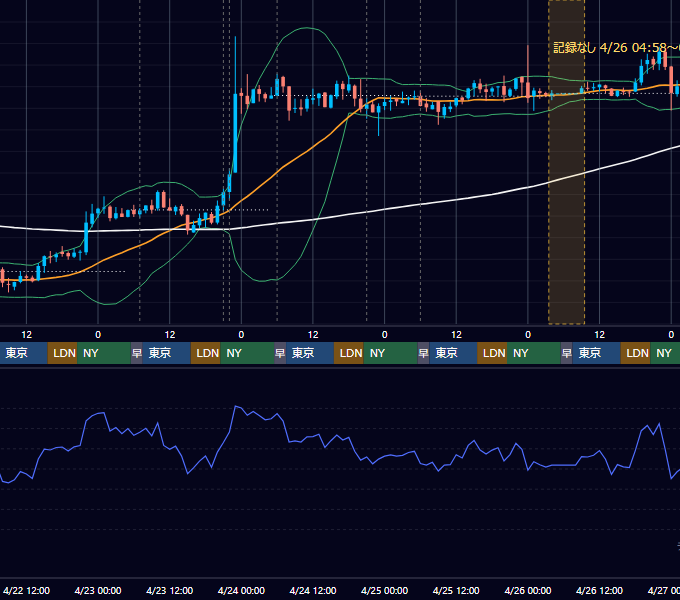Click the 4/22 12:00 date label
Image resolution: width=680 pixels, height=600 pixels.
click(26, 590)
